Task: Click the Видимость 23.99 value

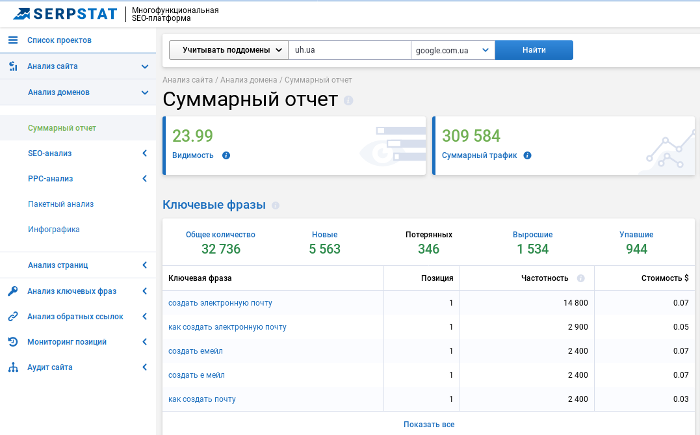Action: click(192, 136)
